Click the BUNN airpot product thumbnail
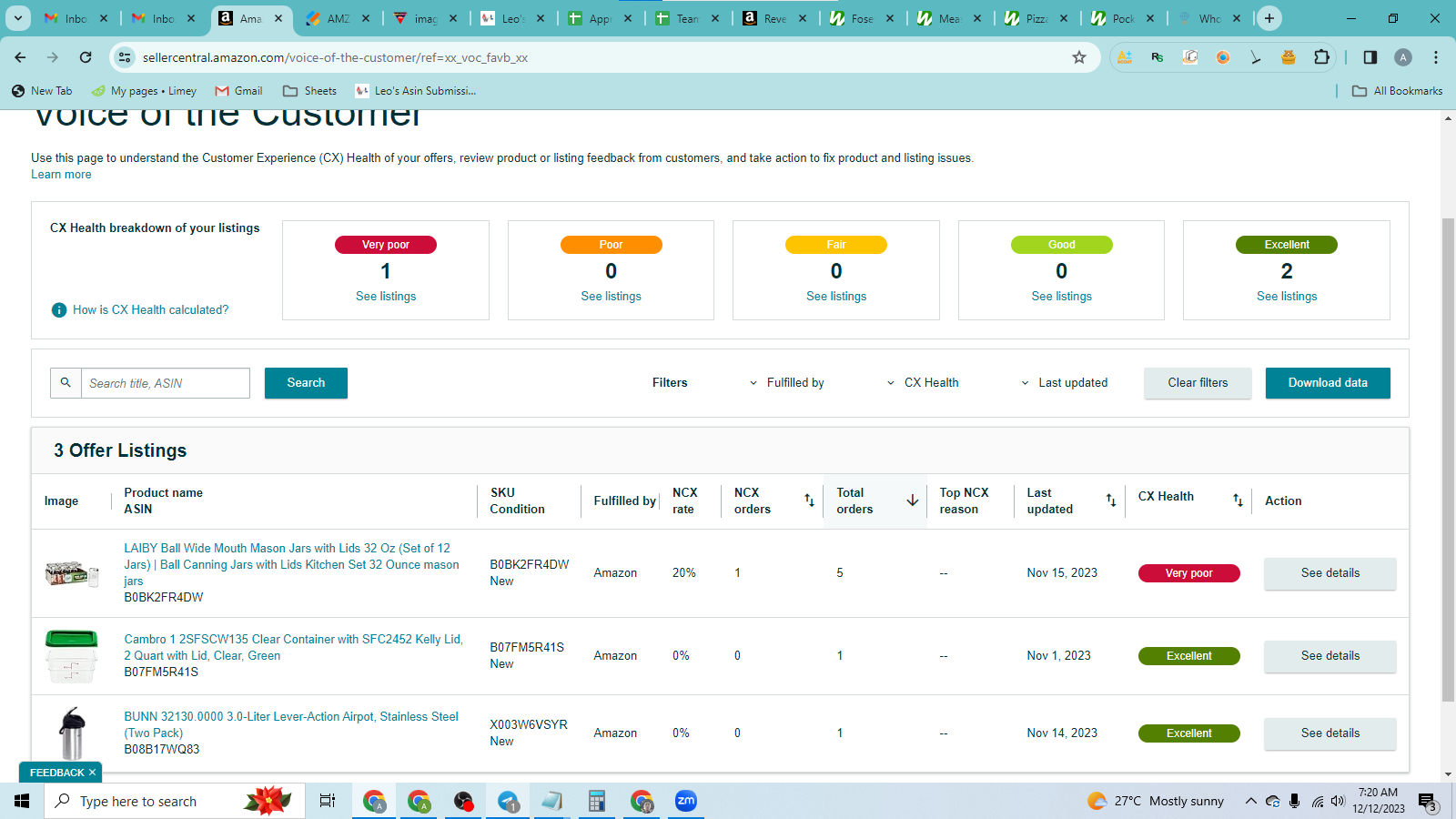The height and width of the screenshot is (819, 1456). pos(71,733)
